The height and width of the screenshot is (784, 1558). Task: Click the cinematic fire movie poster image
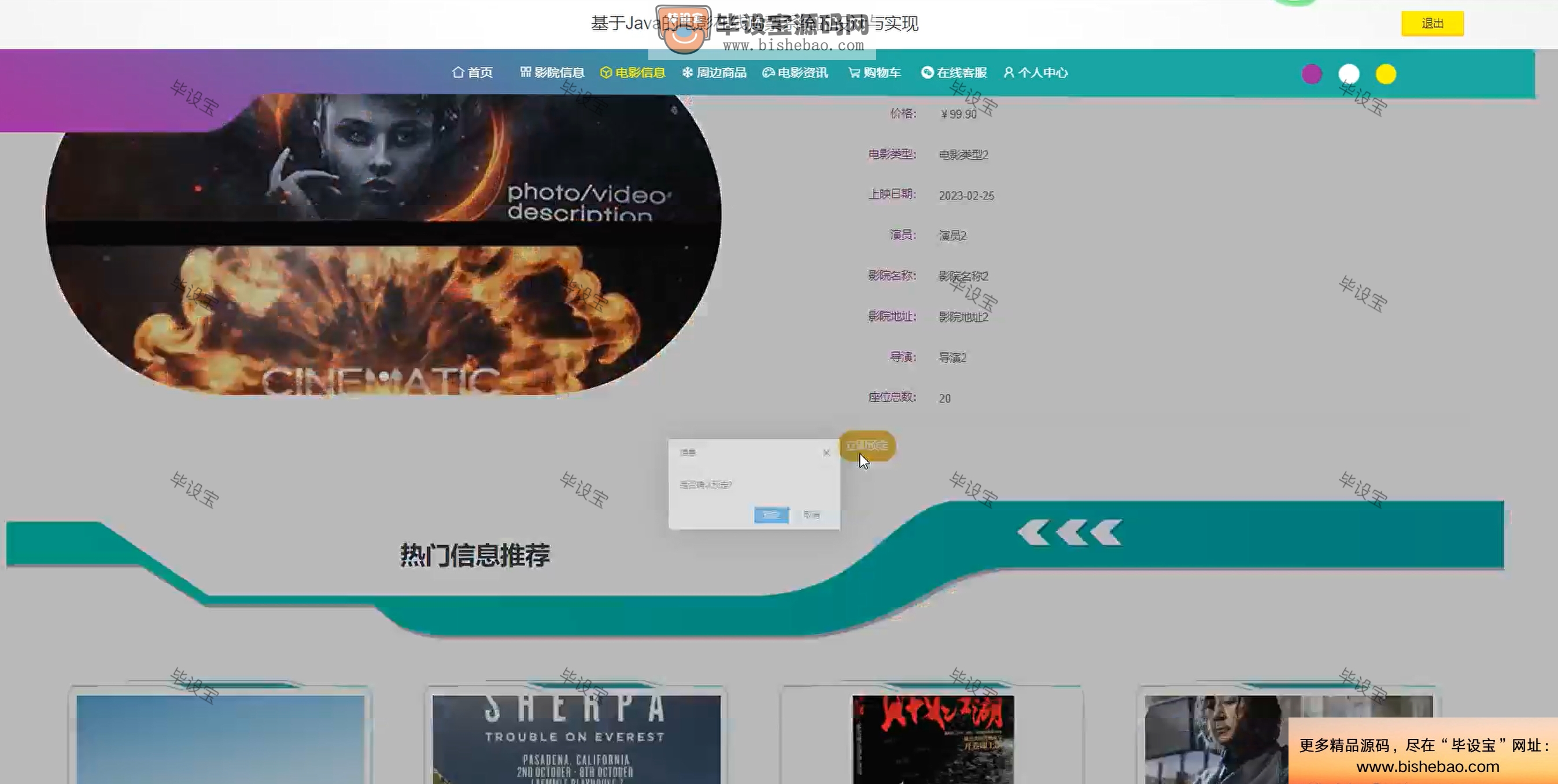point(383,245)
